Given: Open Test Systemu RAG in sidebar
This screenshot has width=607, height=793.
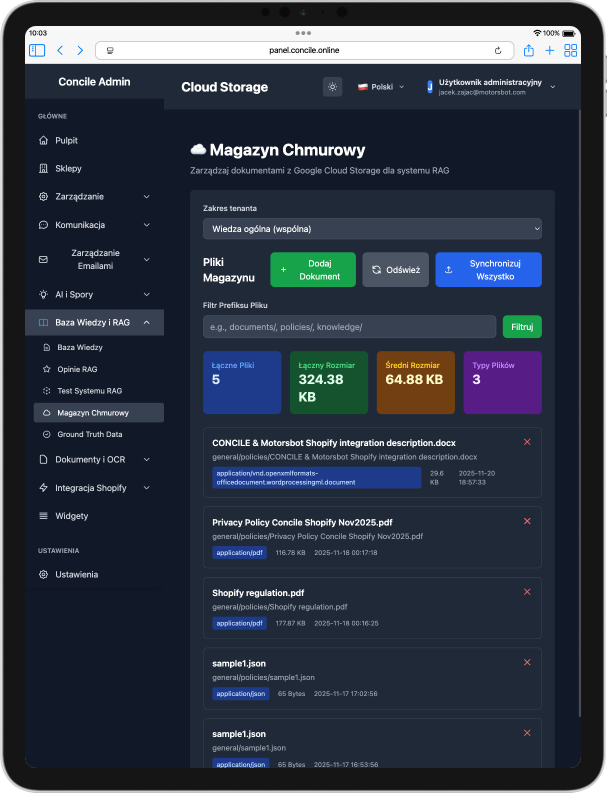Looking at the screenshot, I should [89, 390].
